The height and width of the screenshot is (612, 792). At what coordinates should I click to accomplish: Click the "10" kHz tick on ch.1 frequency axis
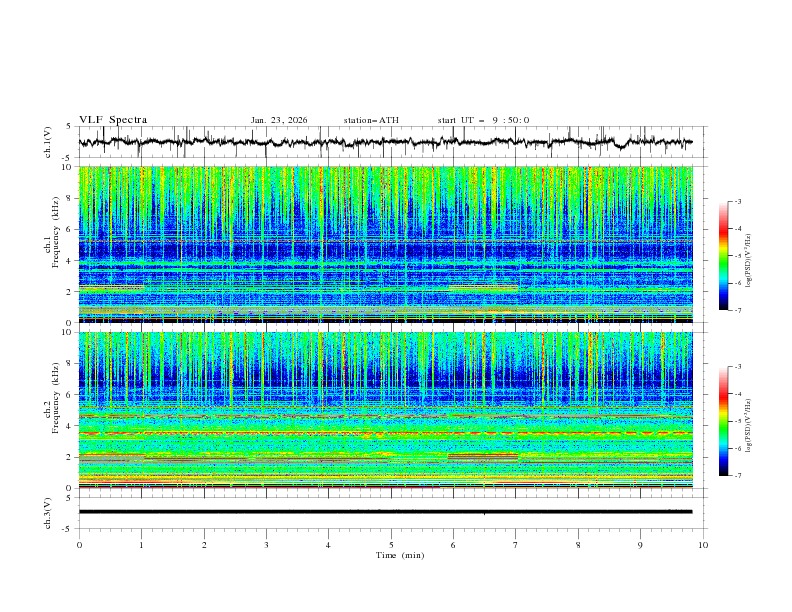(69, 167)
